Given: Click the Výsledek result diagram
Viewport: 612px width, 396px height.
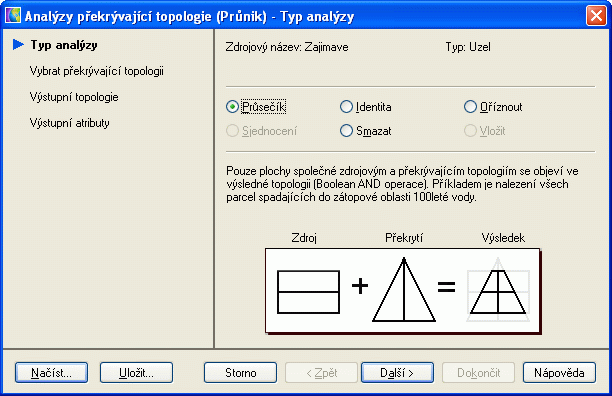Looking at the screenshot, I should (498, 289).
